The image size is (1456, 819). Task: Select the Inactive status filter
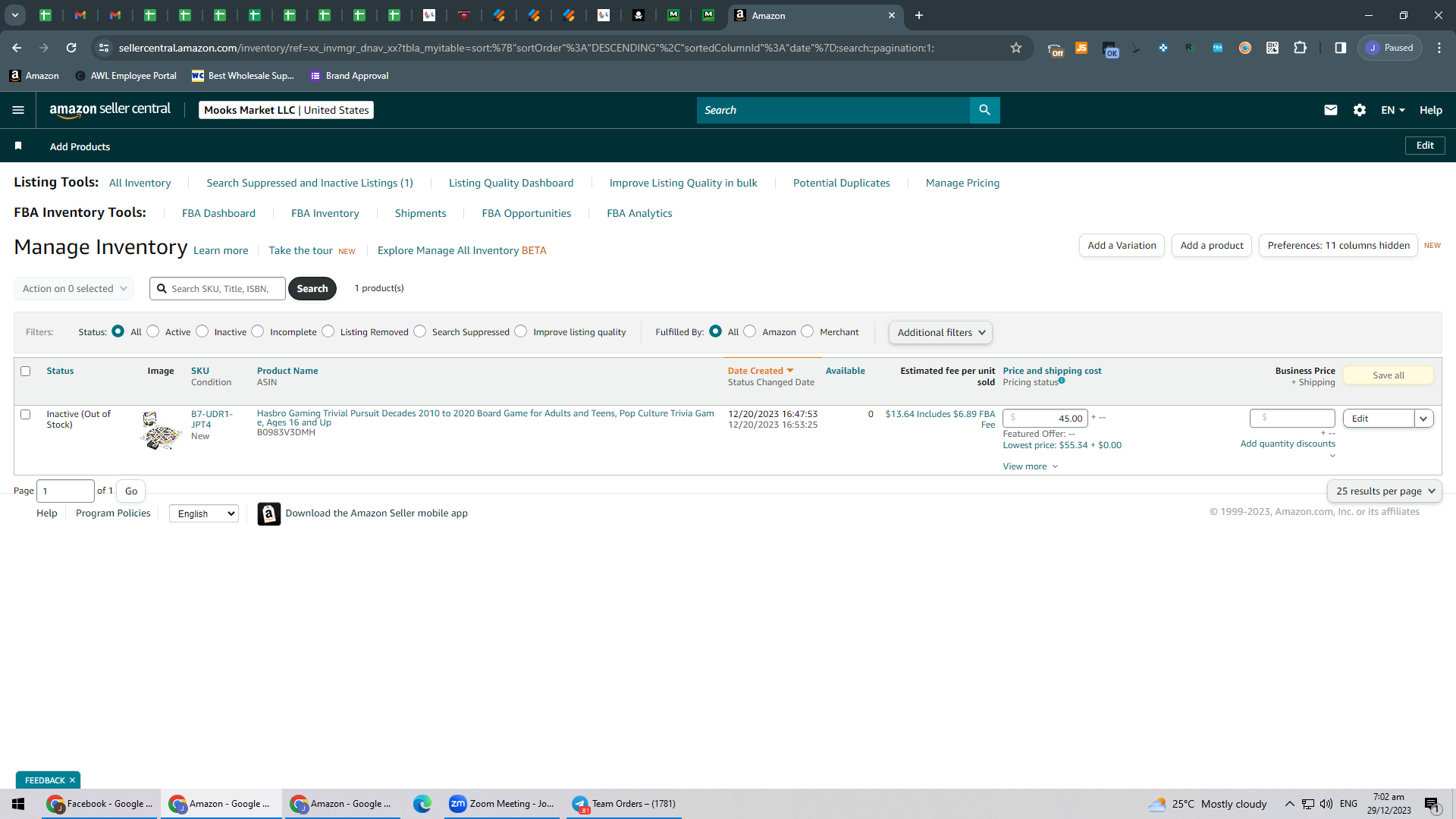[202, 331]
